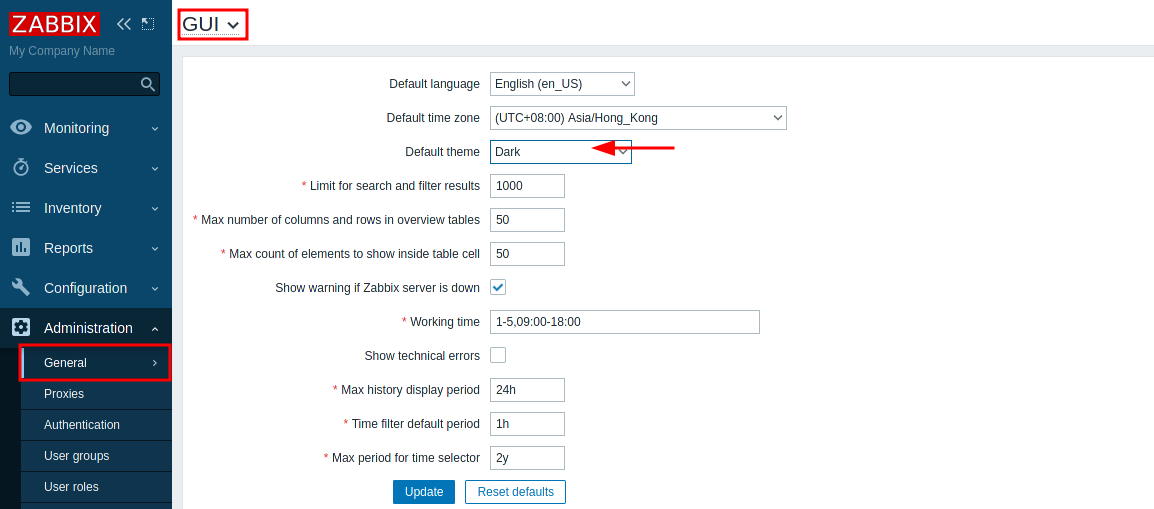1154x509 pixels.
Task: Click Max number of columns and rows field
Action: 527,219
